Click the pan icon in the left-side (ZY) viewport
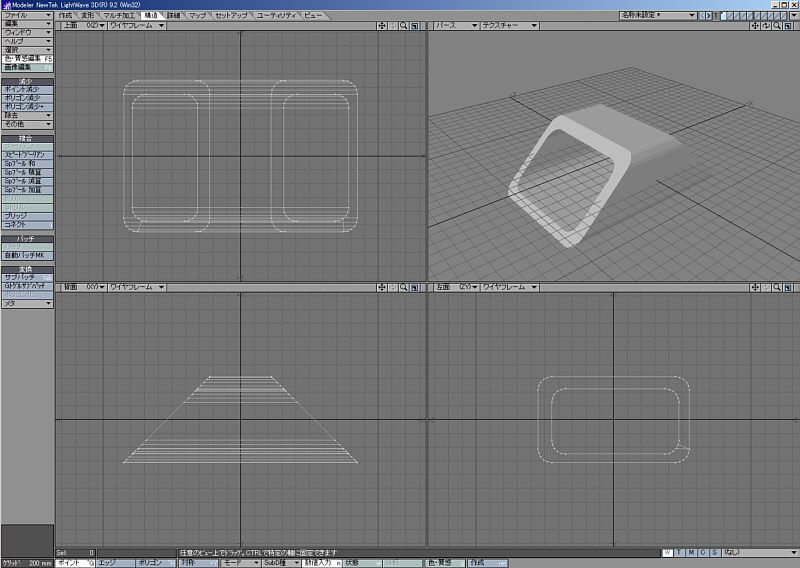 (755, 288)
